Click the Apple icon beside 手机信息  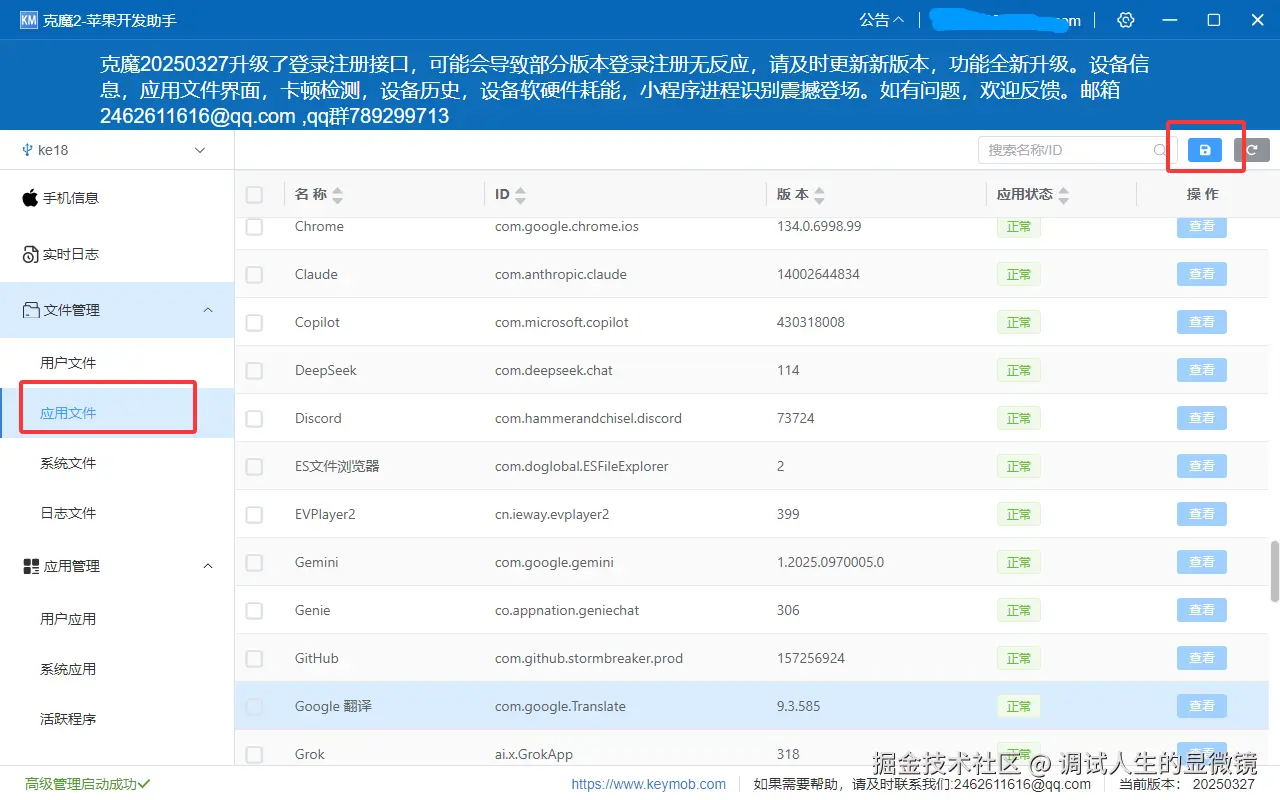[30, 198]
